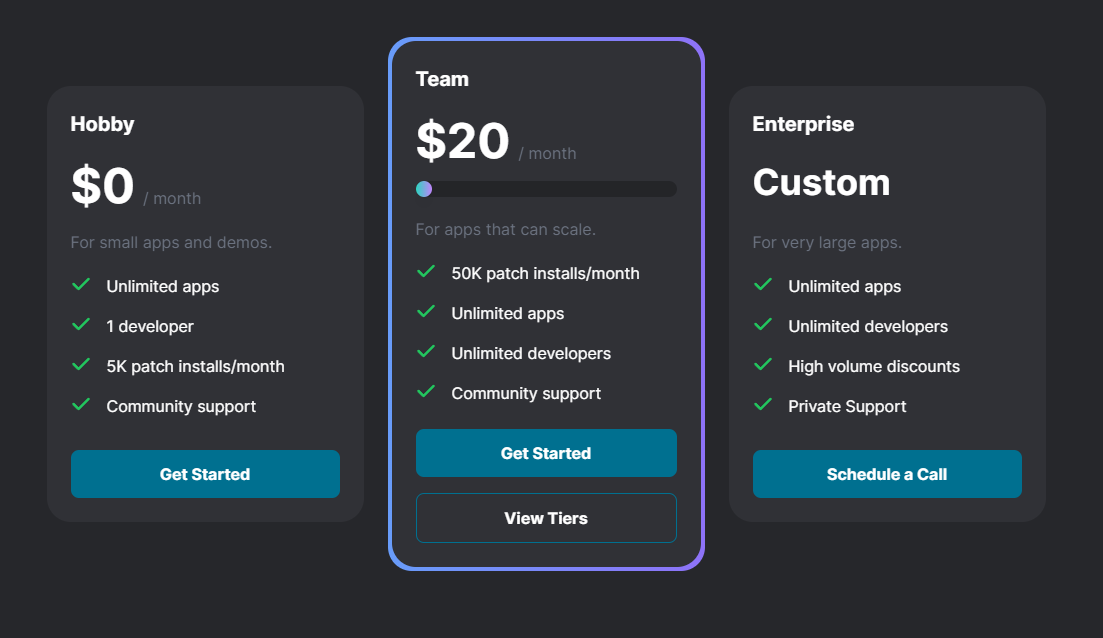Click the $20 price in the Team card

coord(462,141)
